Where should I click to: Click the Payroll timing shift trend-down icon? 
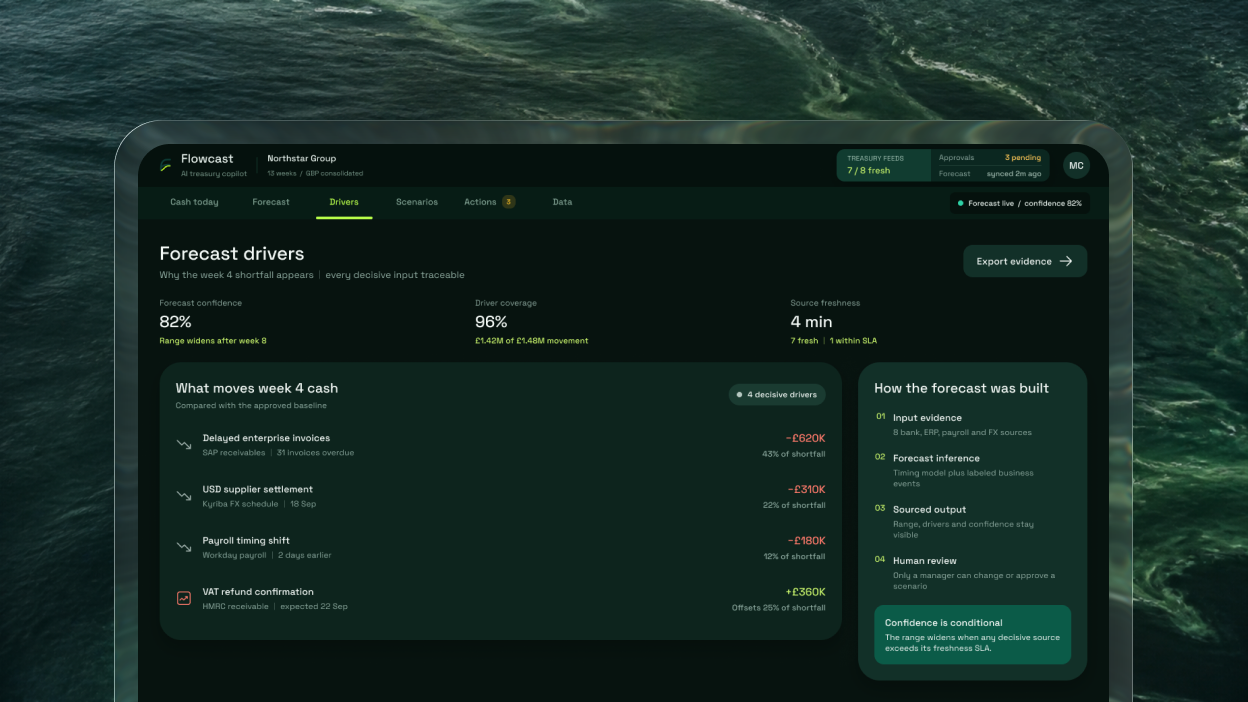pos(184,547)
